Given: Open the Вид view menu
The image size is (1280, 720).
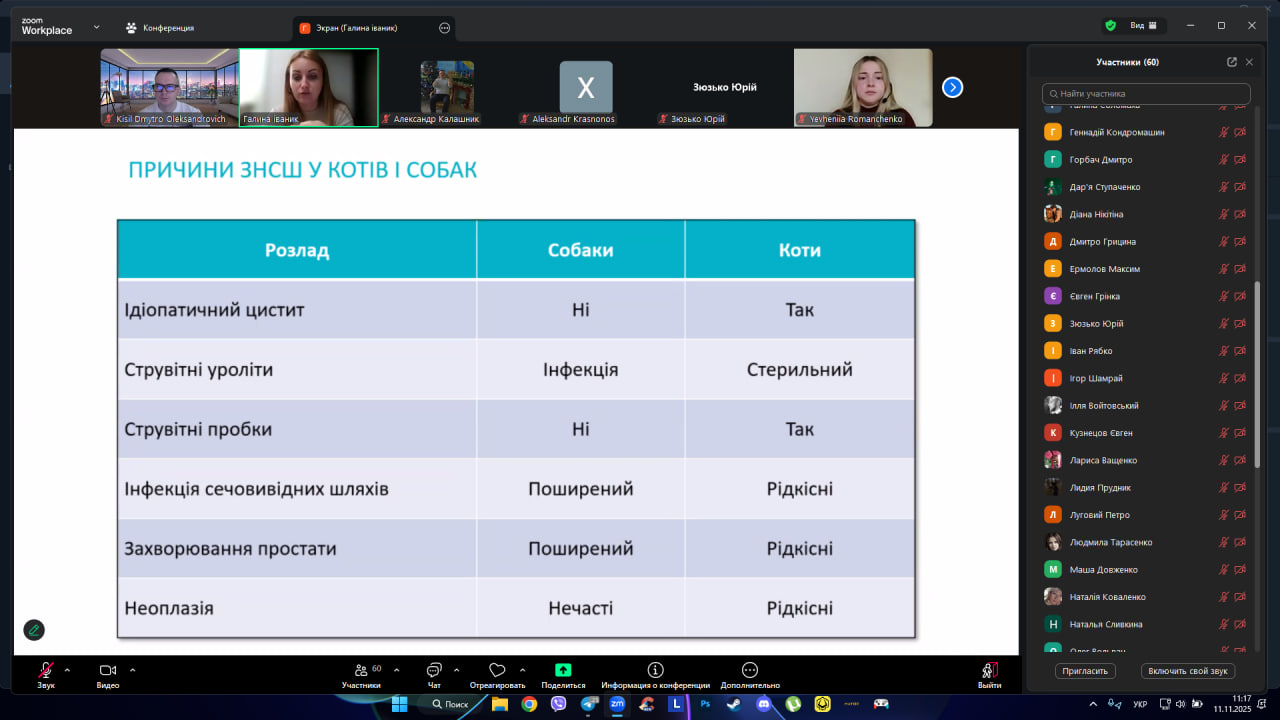Looking at the screenshot, I should pyautogui.click(x=1142, y=26).
